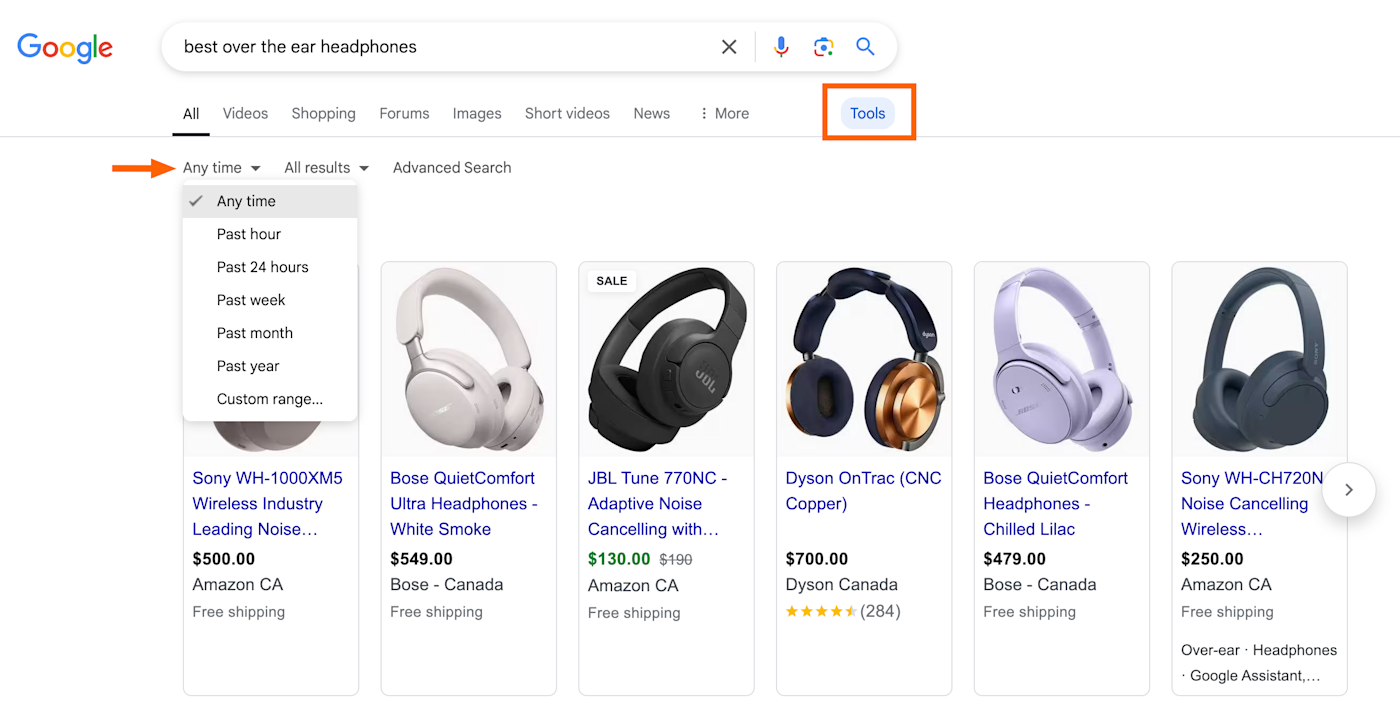Click Amazon CA seller under JBL Tune
The width and height of the screenshot is (1400, 719).
[x=634, y=586]
